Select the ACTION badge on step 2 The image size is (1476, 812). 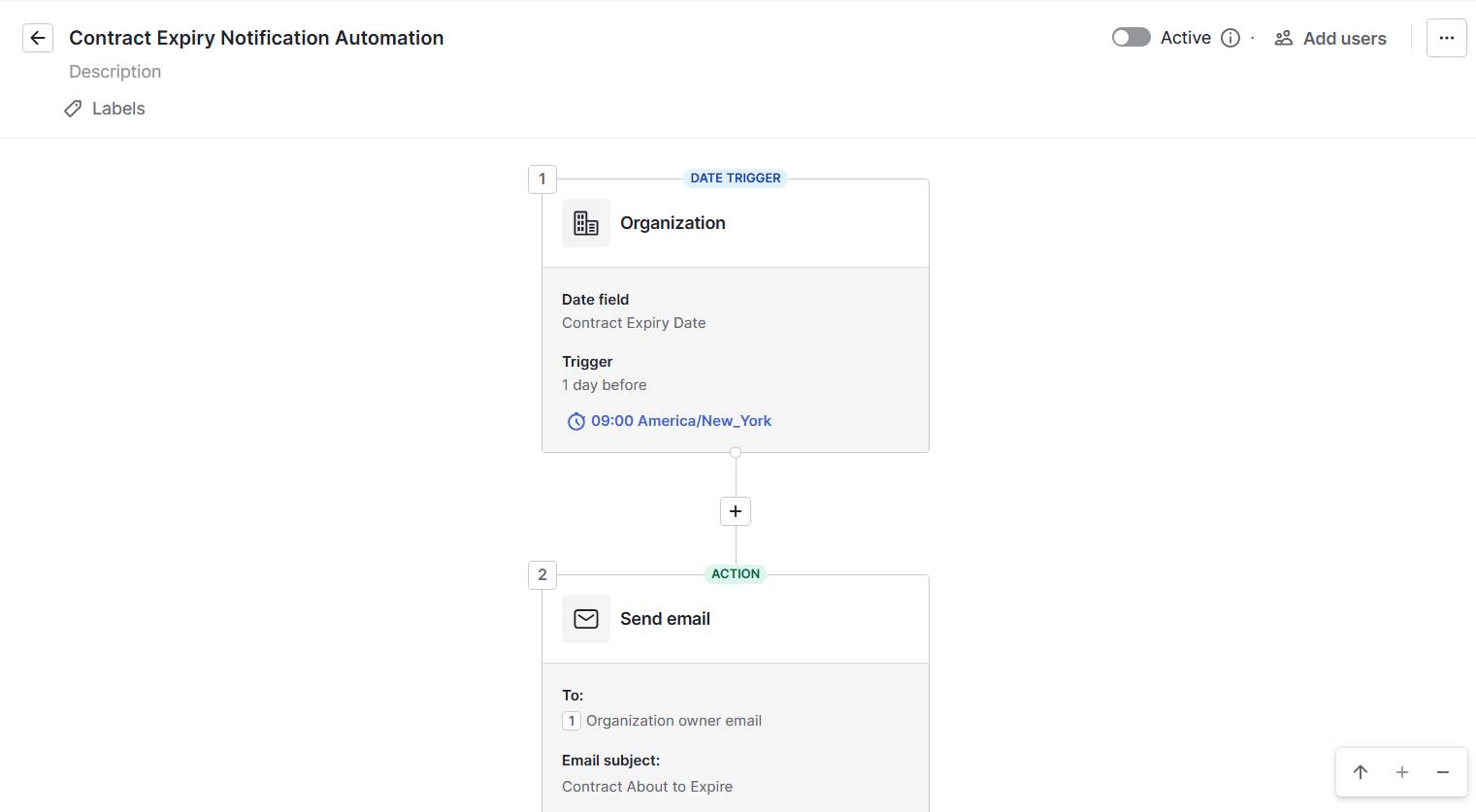(736, 574)
